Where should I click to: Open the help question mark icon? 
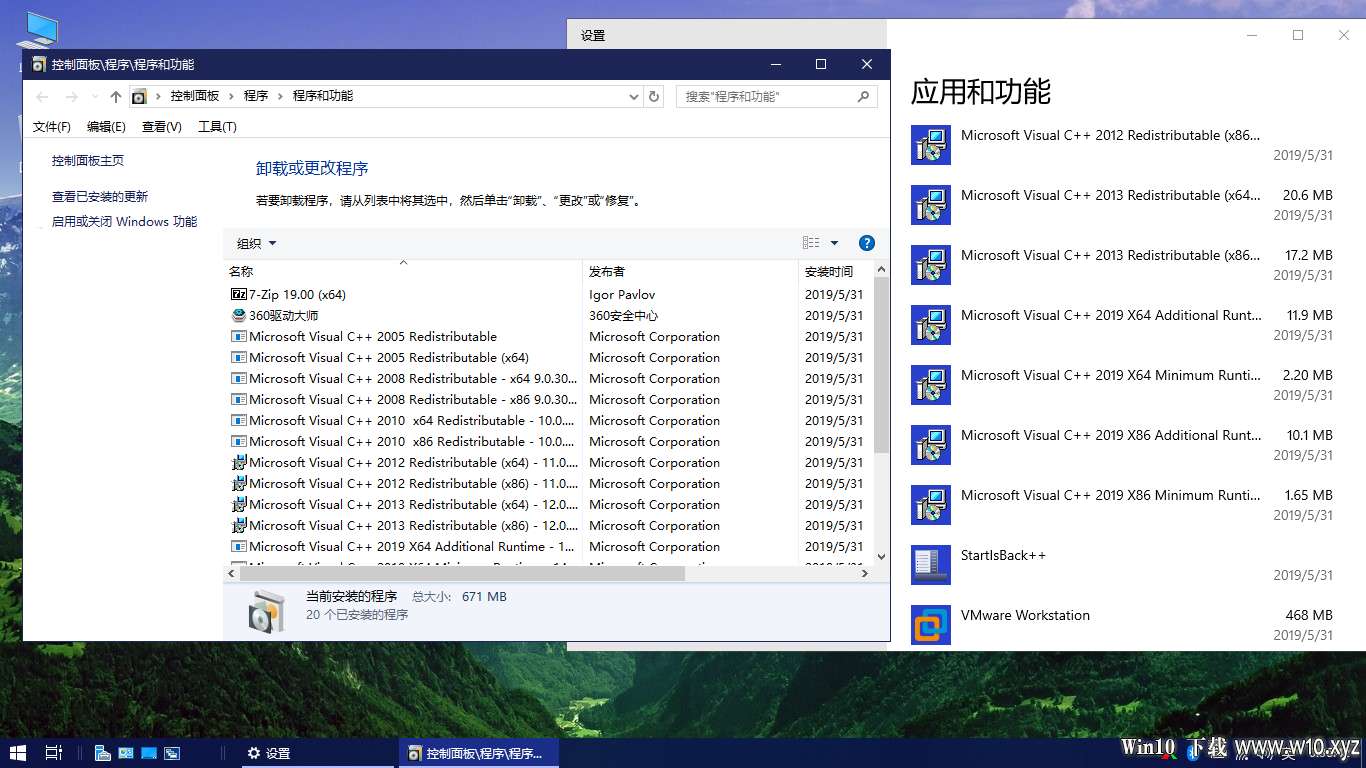(x=867, y=243)
